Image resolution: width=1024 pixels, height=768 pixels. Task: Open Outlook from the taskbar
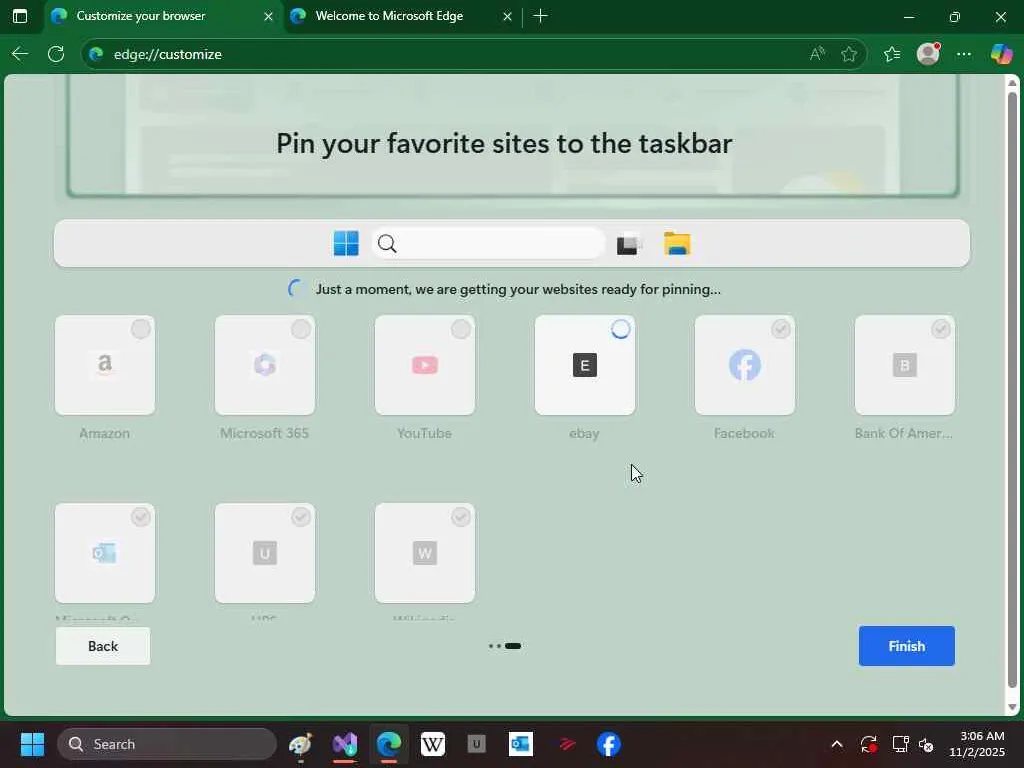520,744
